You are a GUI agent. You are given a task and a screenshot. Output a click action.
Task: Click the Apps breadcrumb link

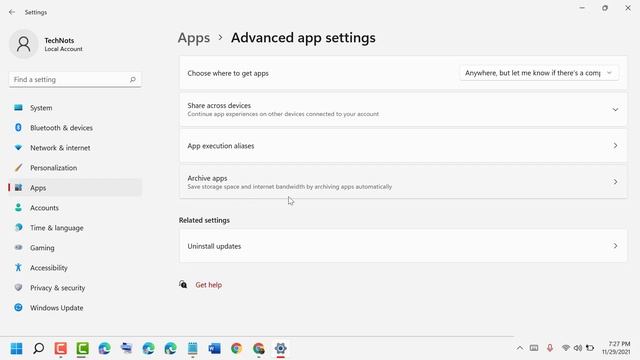tap(194, 38)
